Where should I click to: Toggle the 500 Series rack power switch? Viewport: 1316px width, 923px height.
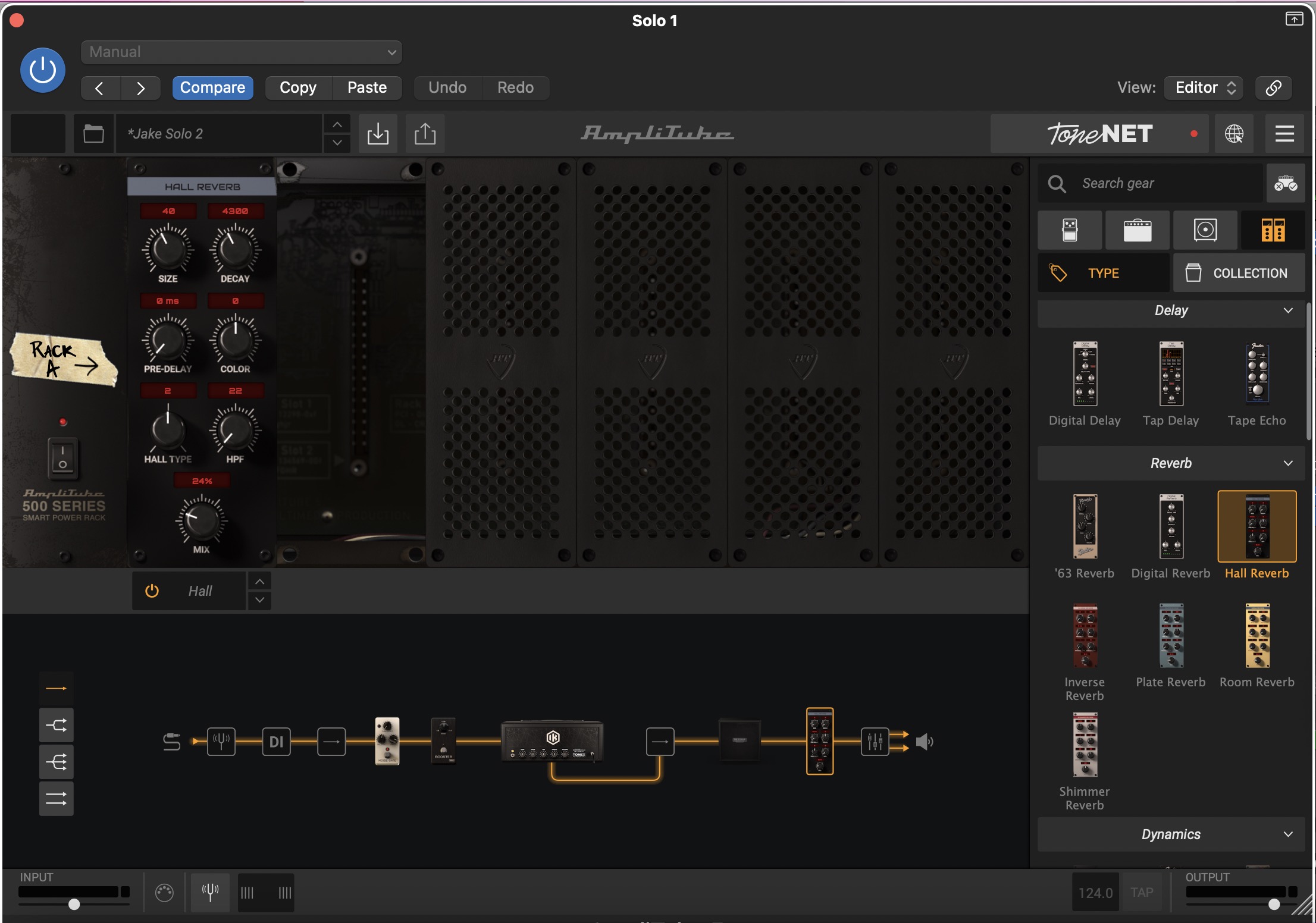click(62, 457)
